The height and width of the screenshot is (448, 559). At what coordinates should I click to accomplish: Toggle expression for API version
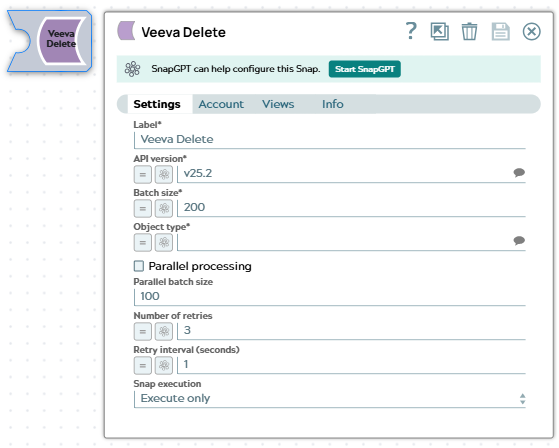point(143,174)
